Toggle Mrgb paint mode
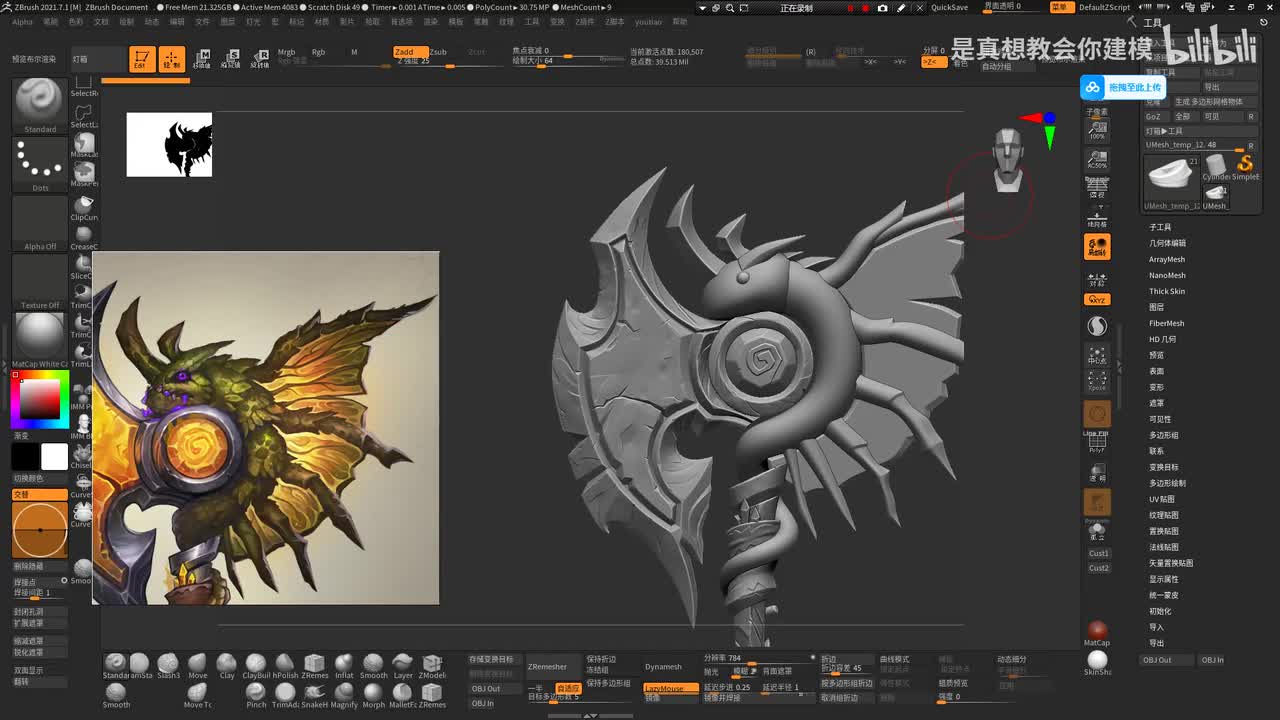This screenshot has height=720, width=1280. coord(287,52)
